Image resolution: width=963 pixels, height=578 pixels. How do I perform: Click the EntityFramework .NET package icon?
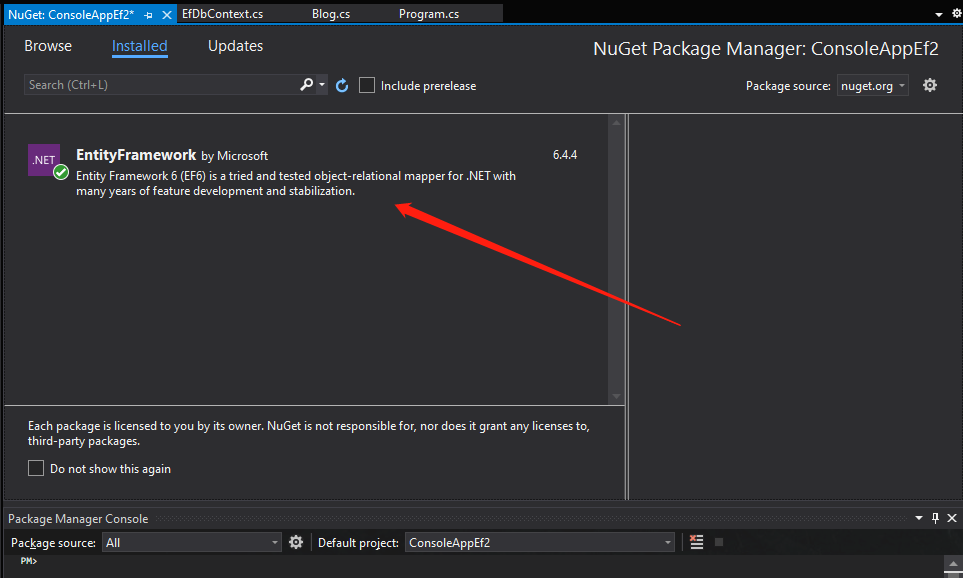pyautogui.click(x=44, y=160)
